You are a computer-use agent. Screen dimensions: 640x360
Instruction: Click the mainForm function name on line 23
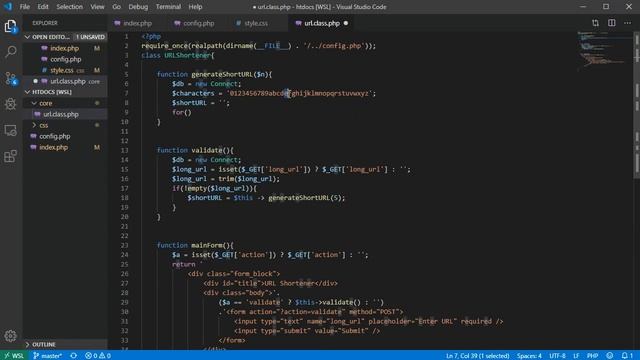click(x=207, y=245)
